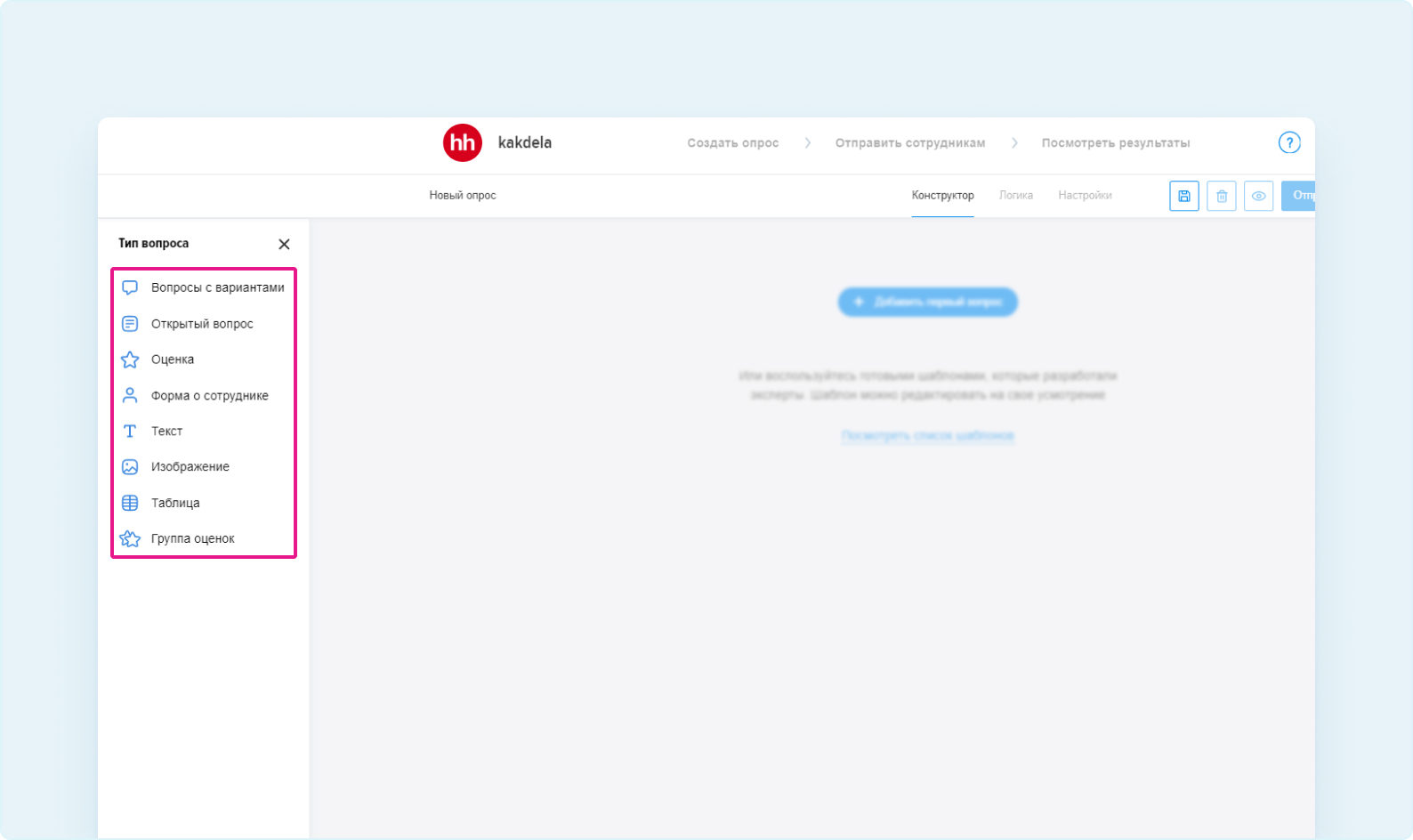Click the 'Тип вопроса' panel heading

pyautogui.click(x=154, y=243)
